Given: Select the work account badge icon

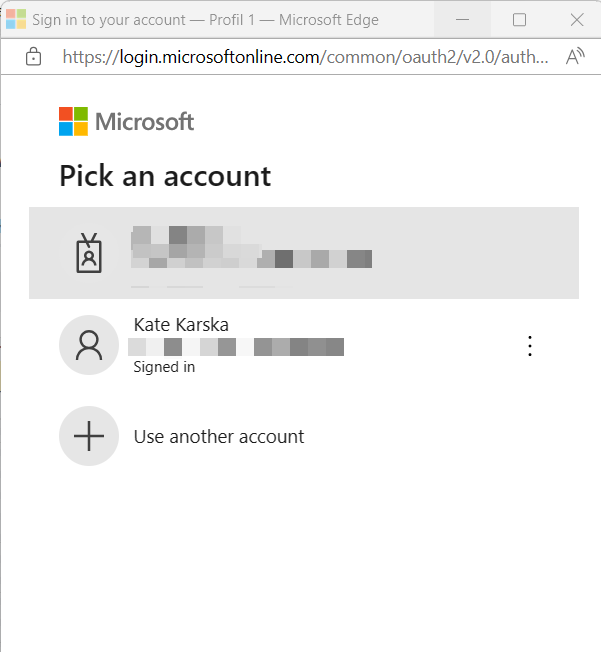Looking at the screenshot, I should (90, 253).
